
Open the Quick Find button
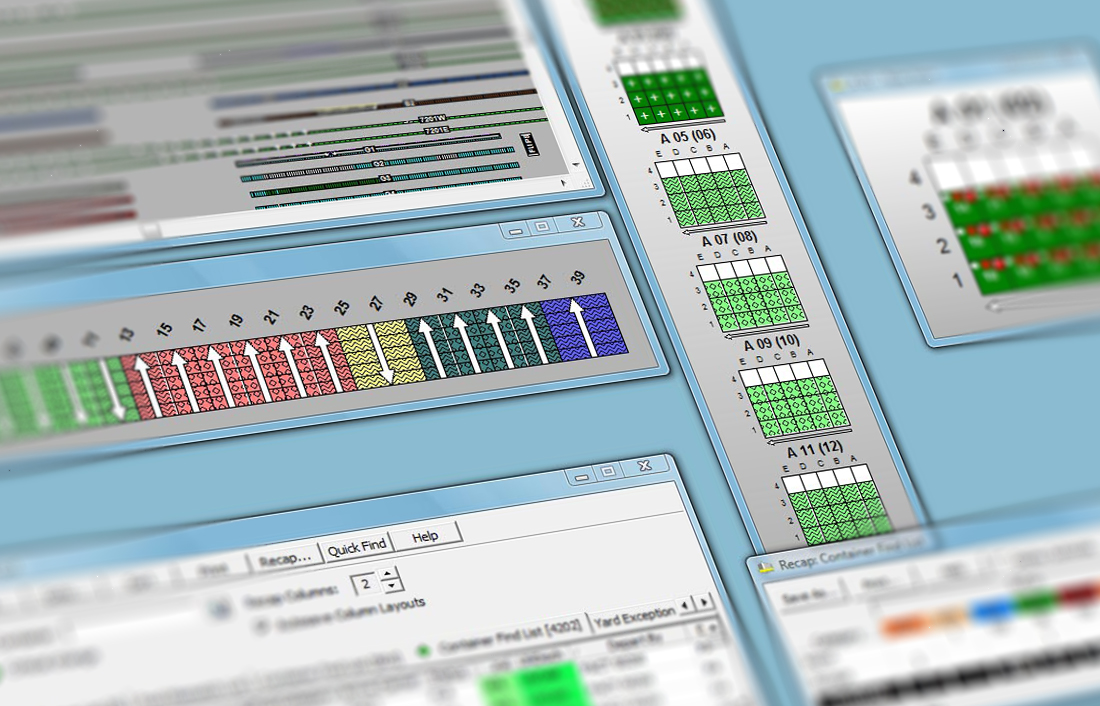click(x=356, y=547)
